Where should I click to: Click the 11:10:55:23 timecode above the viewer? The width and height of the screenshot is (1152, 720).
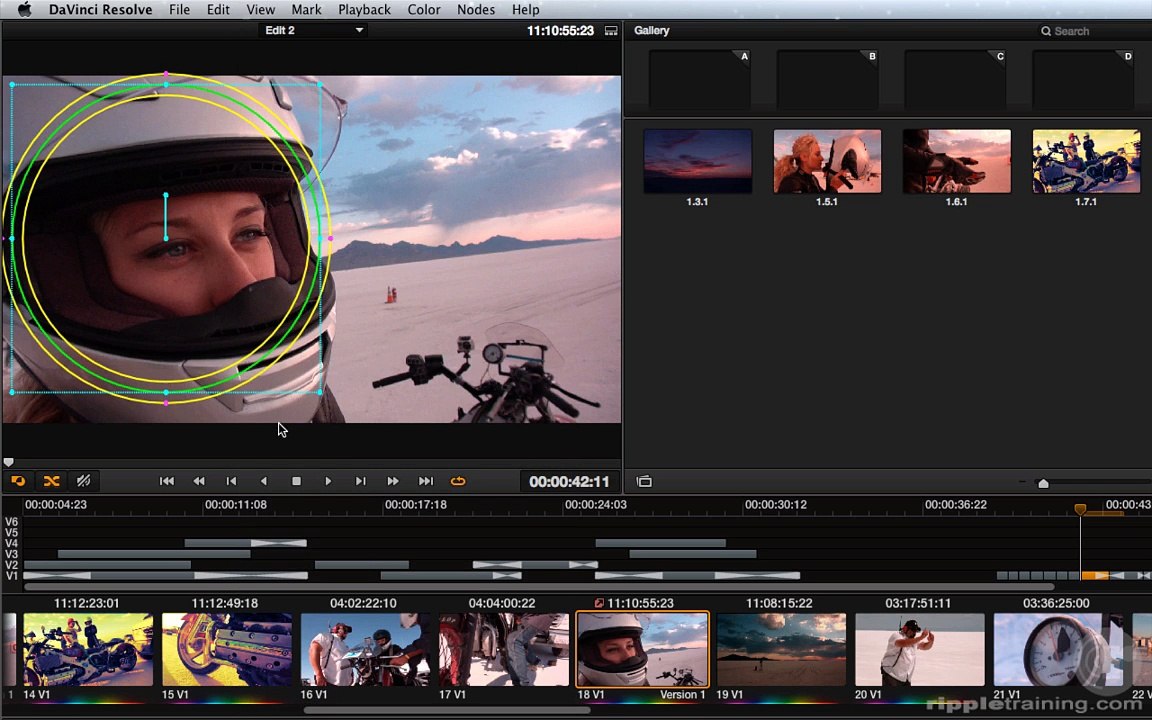(560, 31)
